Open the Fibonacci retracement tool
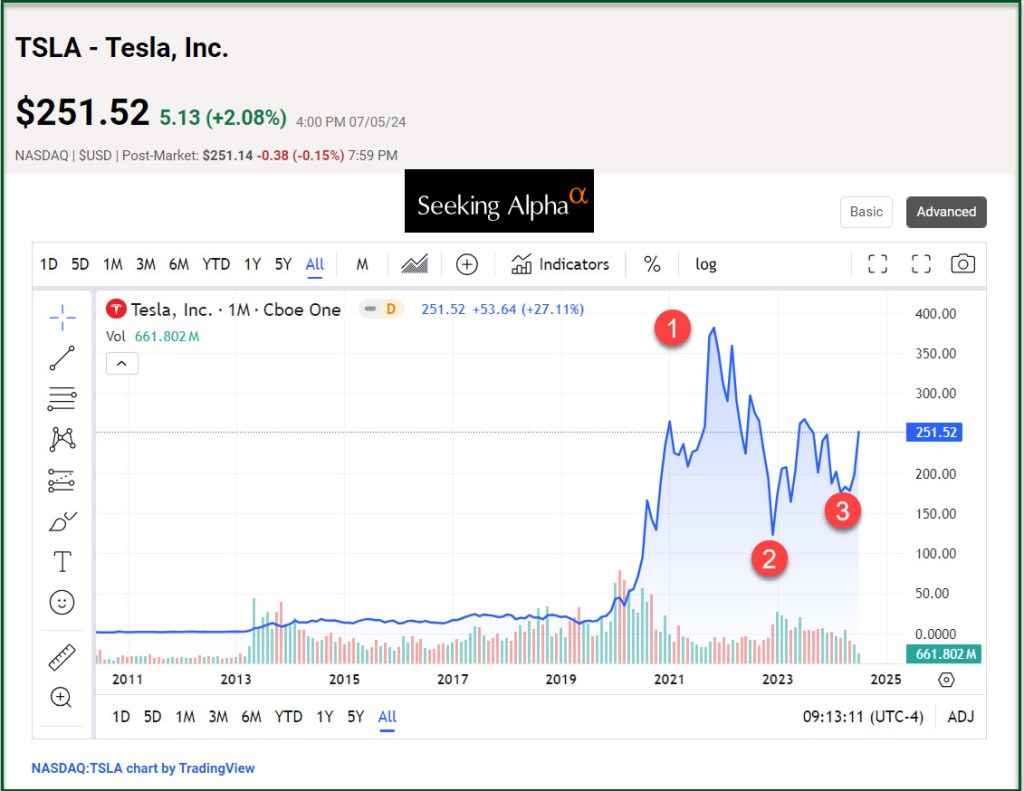Image resolution: width=1024 pixels, height=791 pixels. coord(62,399)
